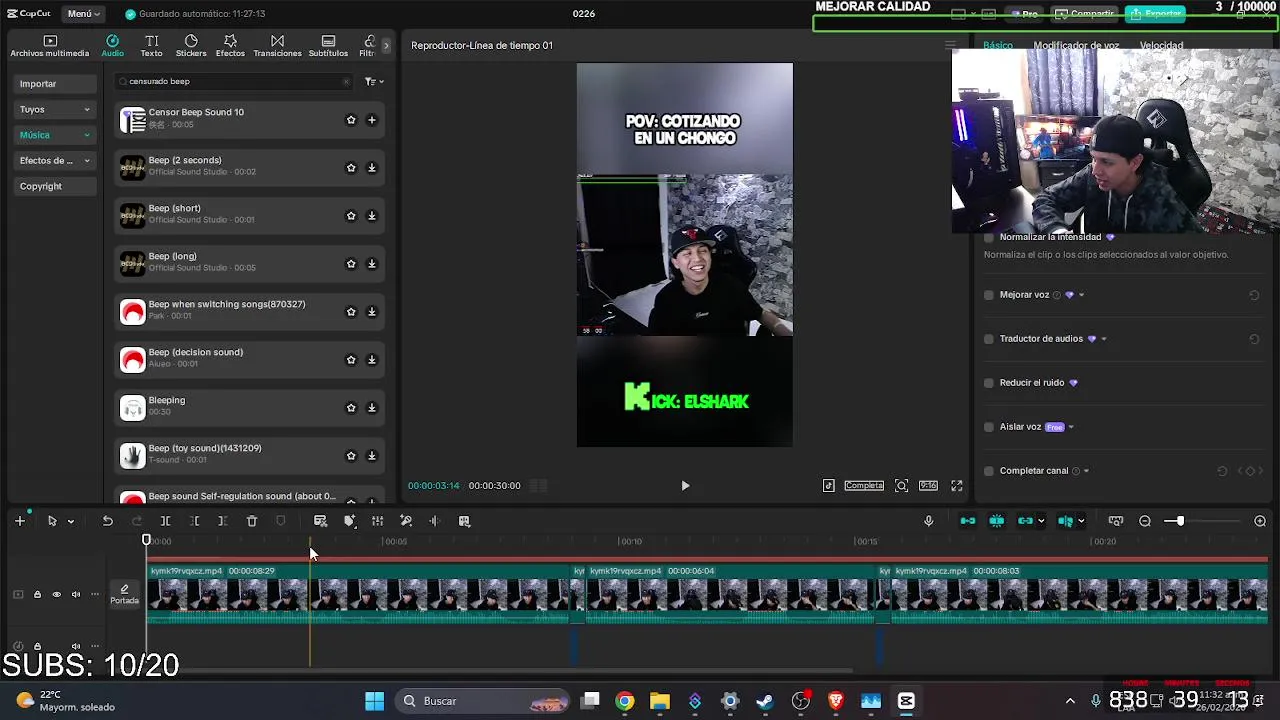Expand Completar canal options arrow
Image resolution: width=1280 pixels, height=720 pixels.
[x=1086, y=471]
